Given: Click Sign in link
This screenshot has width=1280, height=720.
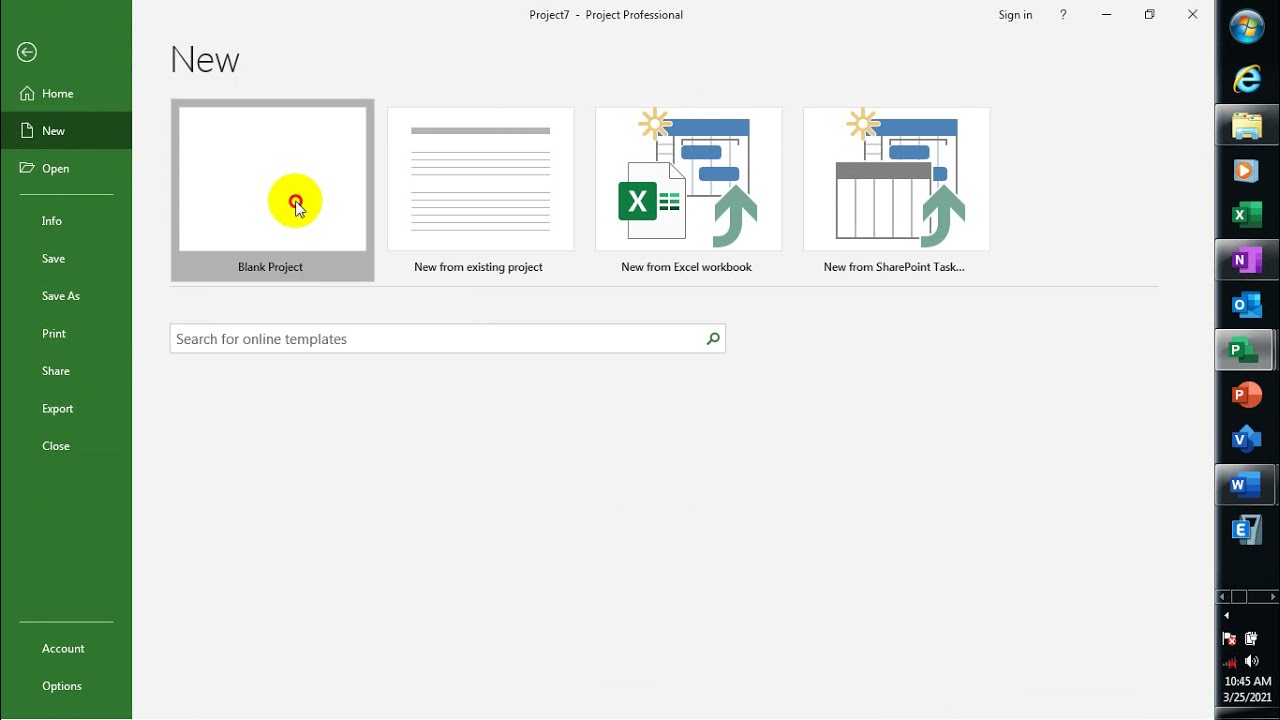Looking at the screenshot, I should pos(1015,15).
